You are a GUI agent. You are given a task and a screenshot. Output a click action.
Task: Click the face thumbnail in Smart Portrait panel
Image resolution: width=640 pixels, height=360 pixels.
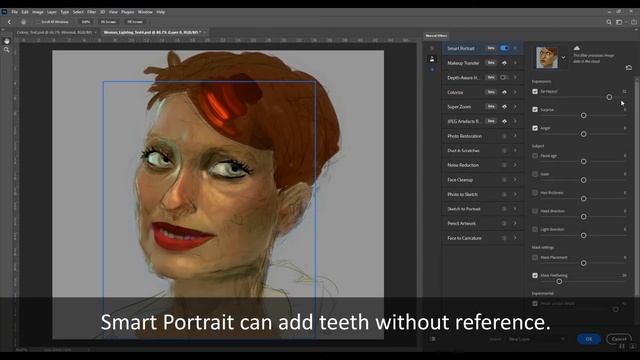[x=547, y=58]
